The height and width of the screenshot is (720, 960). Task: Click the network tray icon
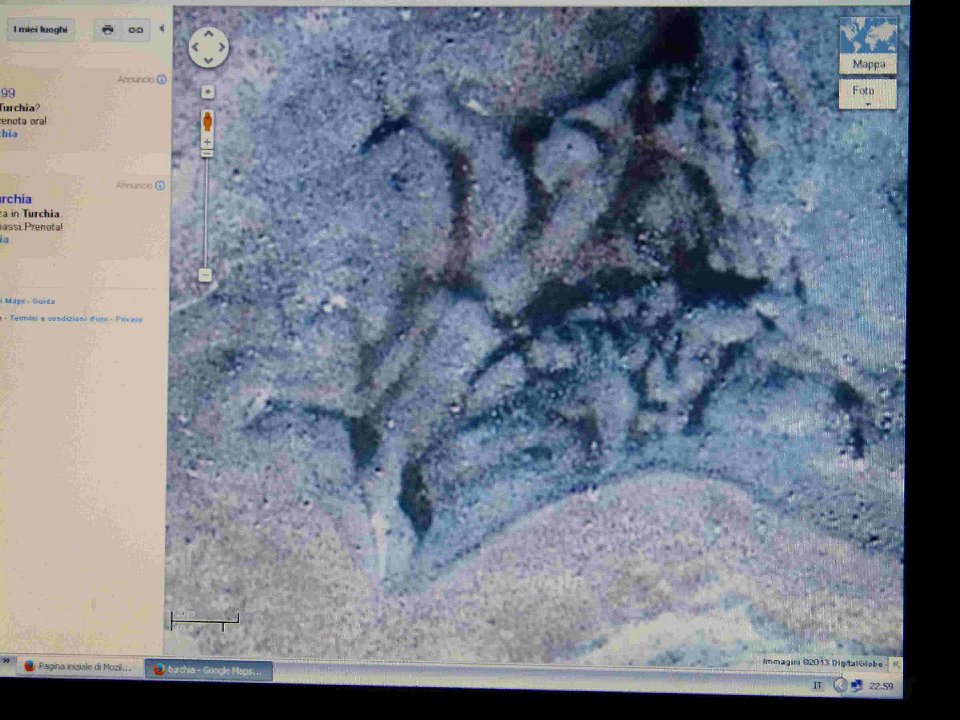[x=857, y=686]
